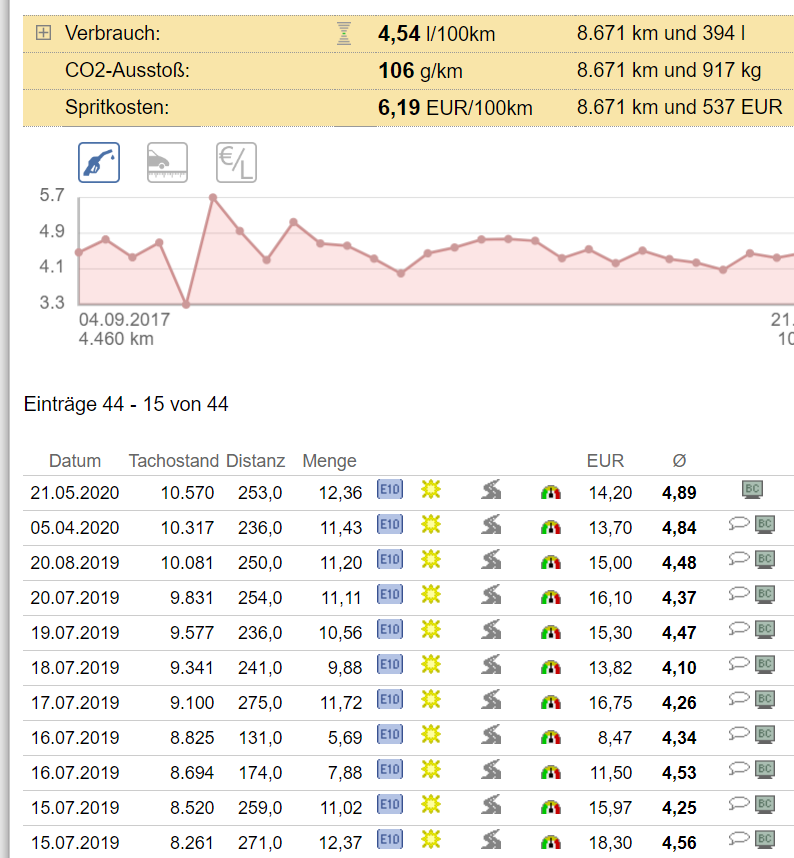Select the fuel pump consumption chart icon
The width and height of the screenshot is (794, 858).
coord(99,162)
